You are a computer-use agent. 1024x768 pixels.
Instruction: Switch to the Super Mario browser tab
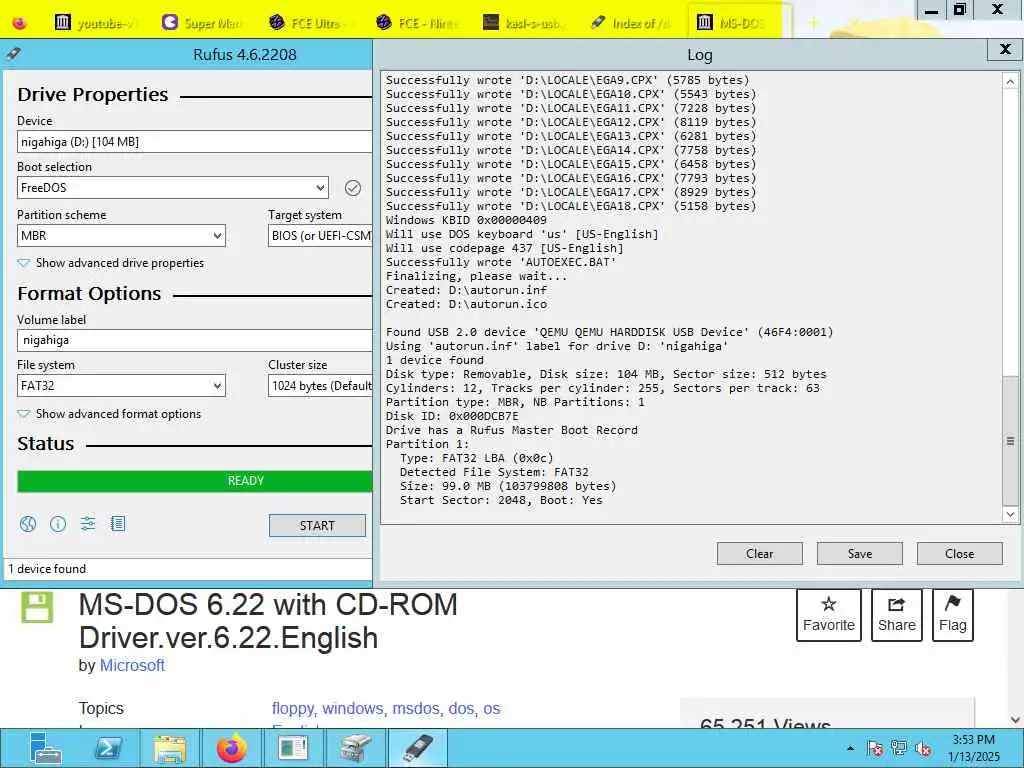202,23
